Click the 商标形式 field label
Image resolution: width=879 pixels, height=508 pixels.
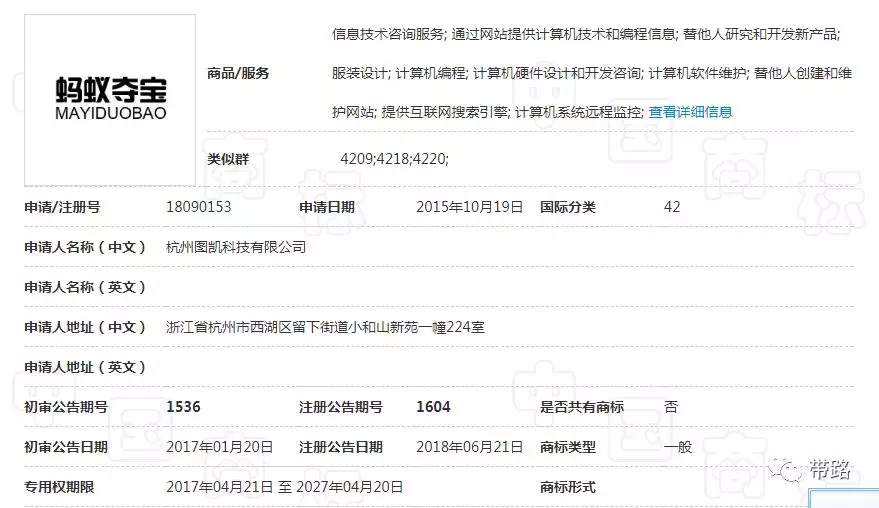[567, 487]
